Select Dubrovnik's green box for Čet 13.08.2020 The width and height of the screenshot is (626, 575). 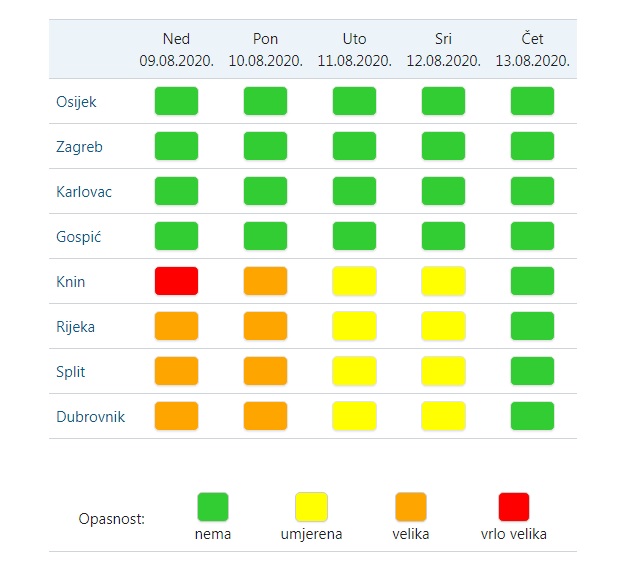pos(533,416)
